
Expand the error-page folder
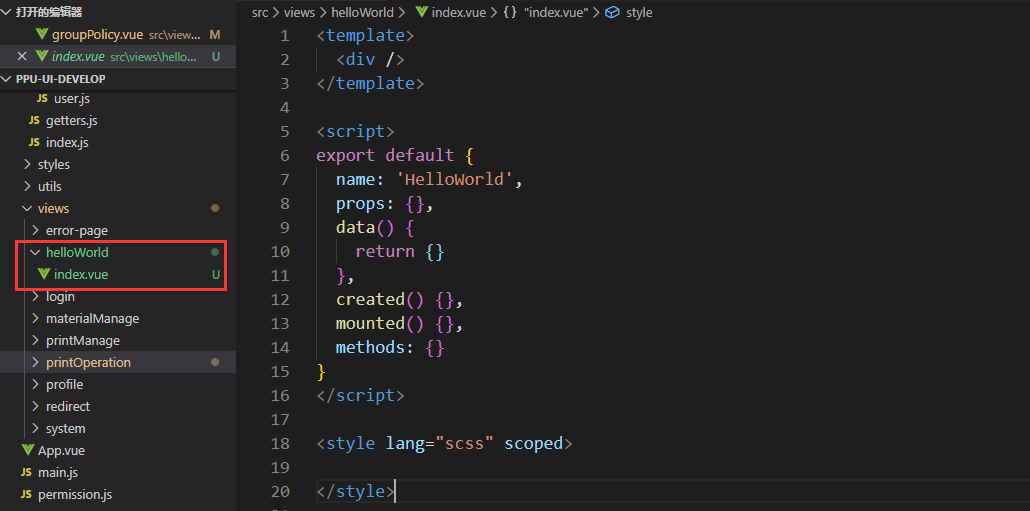tap(35, 231)
